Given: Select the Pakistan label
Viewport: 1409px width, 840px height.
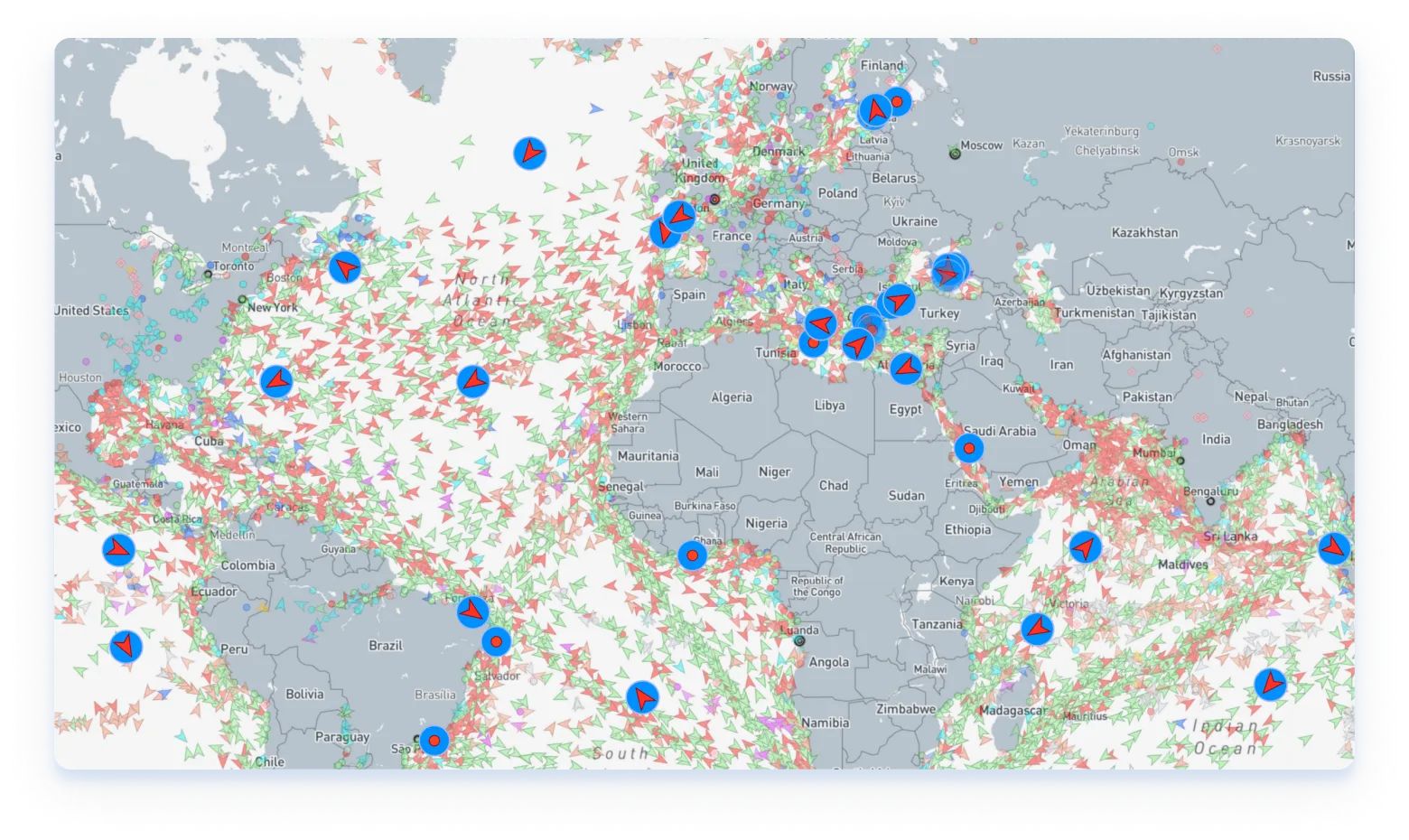Looking at the screenshot, I should (x=1147, y=397).
